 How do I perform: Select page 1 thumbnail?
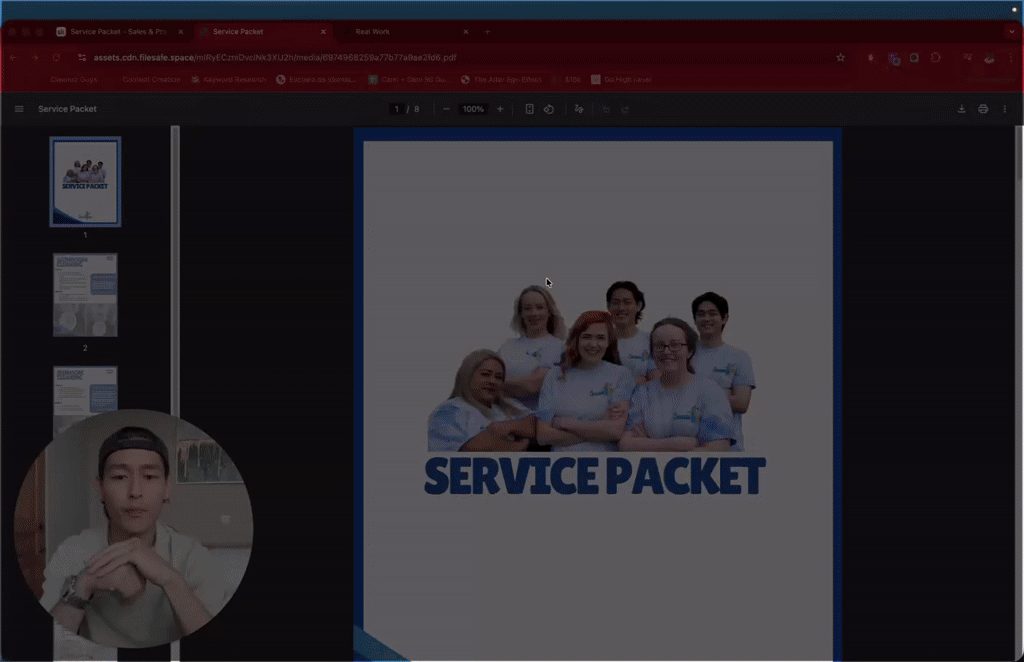point(85,181)
